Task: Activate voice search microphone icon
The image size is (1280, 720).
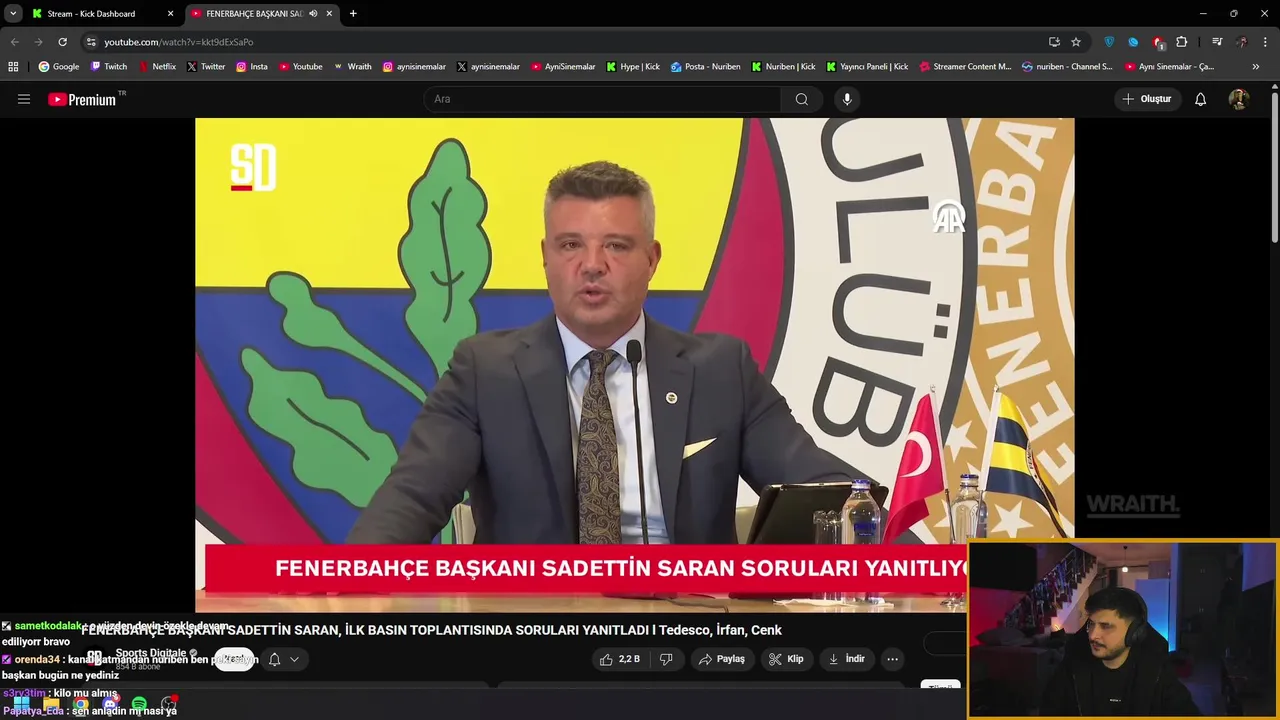Action: click(847, 99)
